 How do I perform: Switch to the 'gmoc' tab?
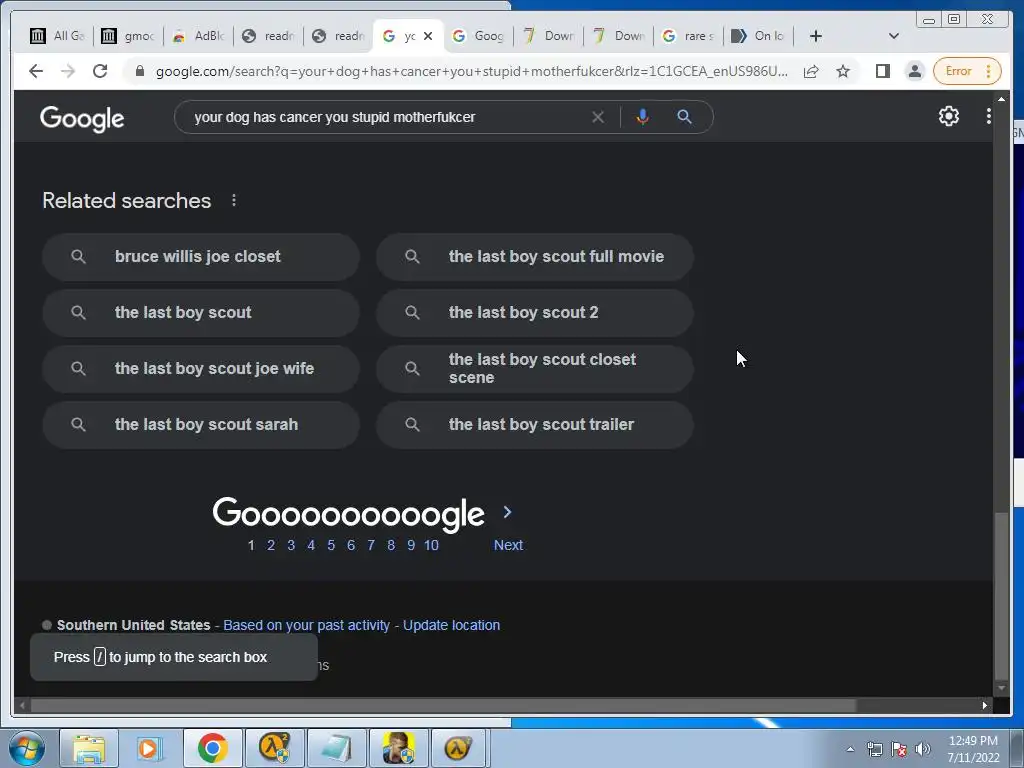tap(129, 36)
